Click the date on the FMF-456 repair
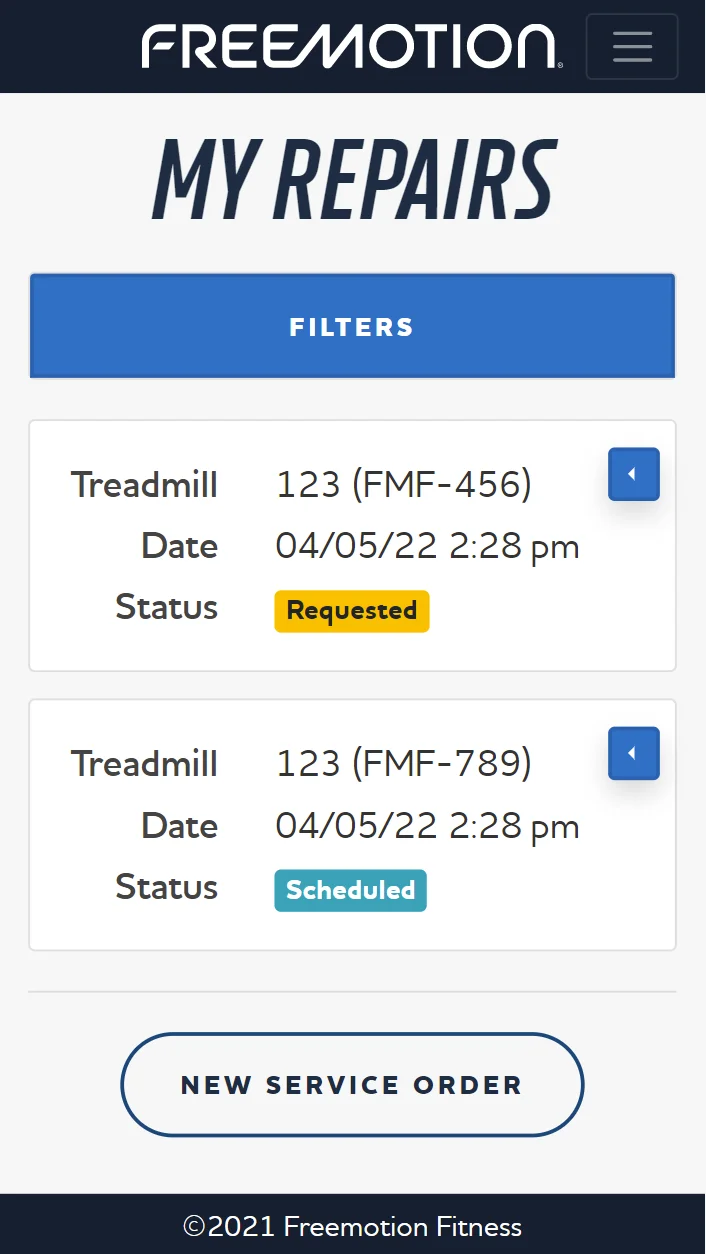This screenshot has height=1254, width=706. 427,546
